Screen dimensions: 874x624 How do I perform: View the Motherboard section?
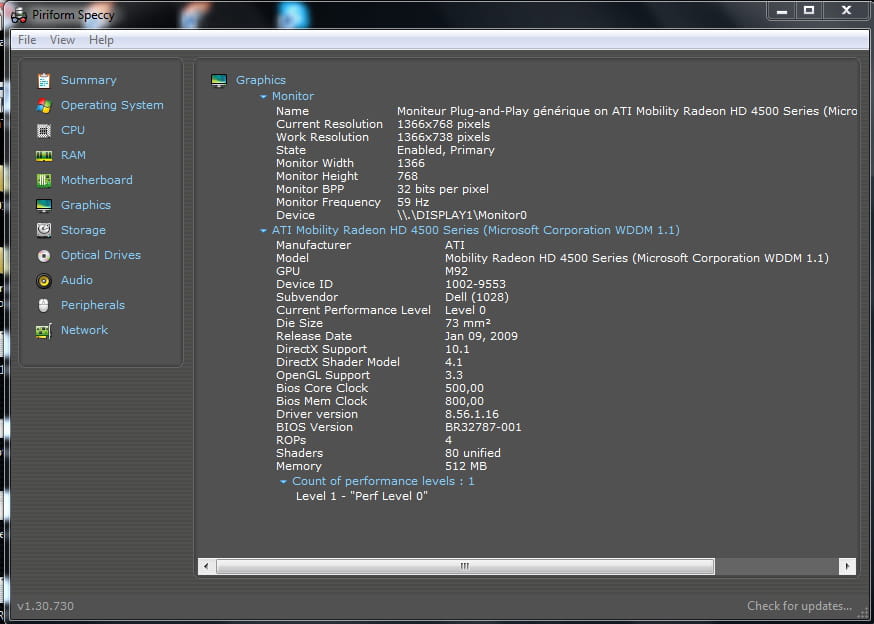coord(97,180)
